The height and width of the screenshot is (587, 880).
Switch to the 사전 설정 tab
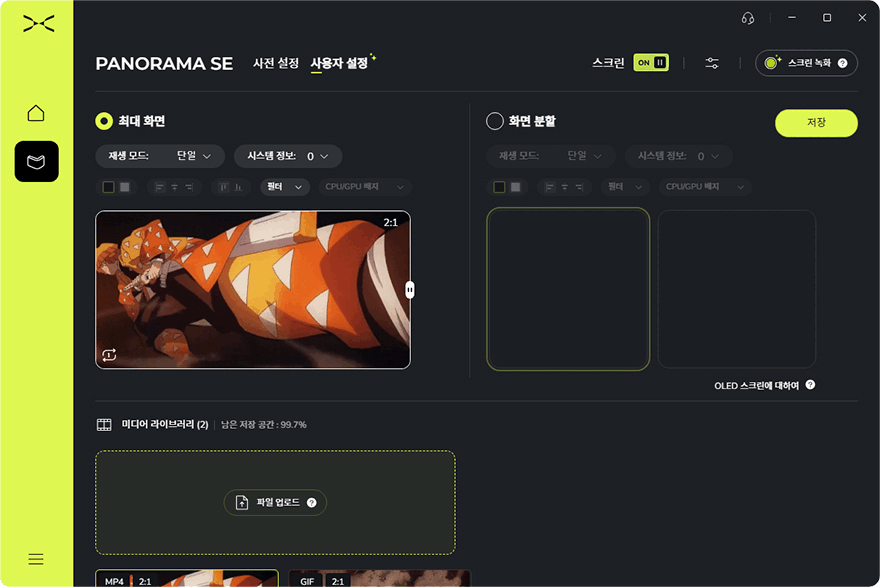pyautogui.click(x=276, y=63)
